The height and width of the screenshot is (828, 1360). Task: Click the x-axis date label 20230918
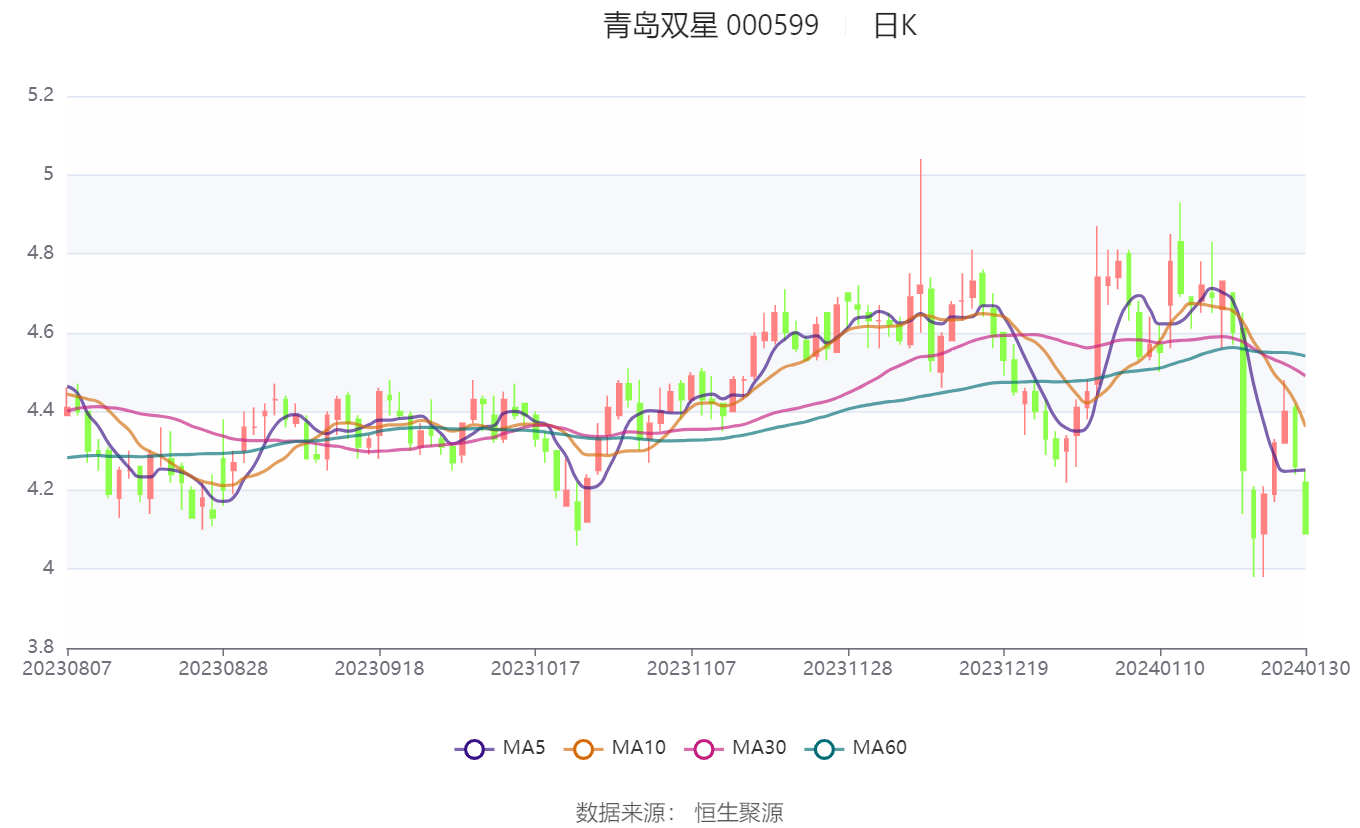click(380, 668)
